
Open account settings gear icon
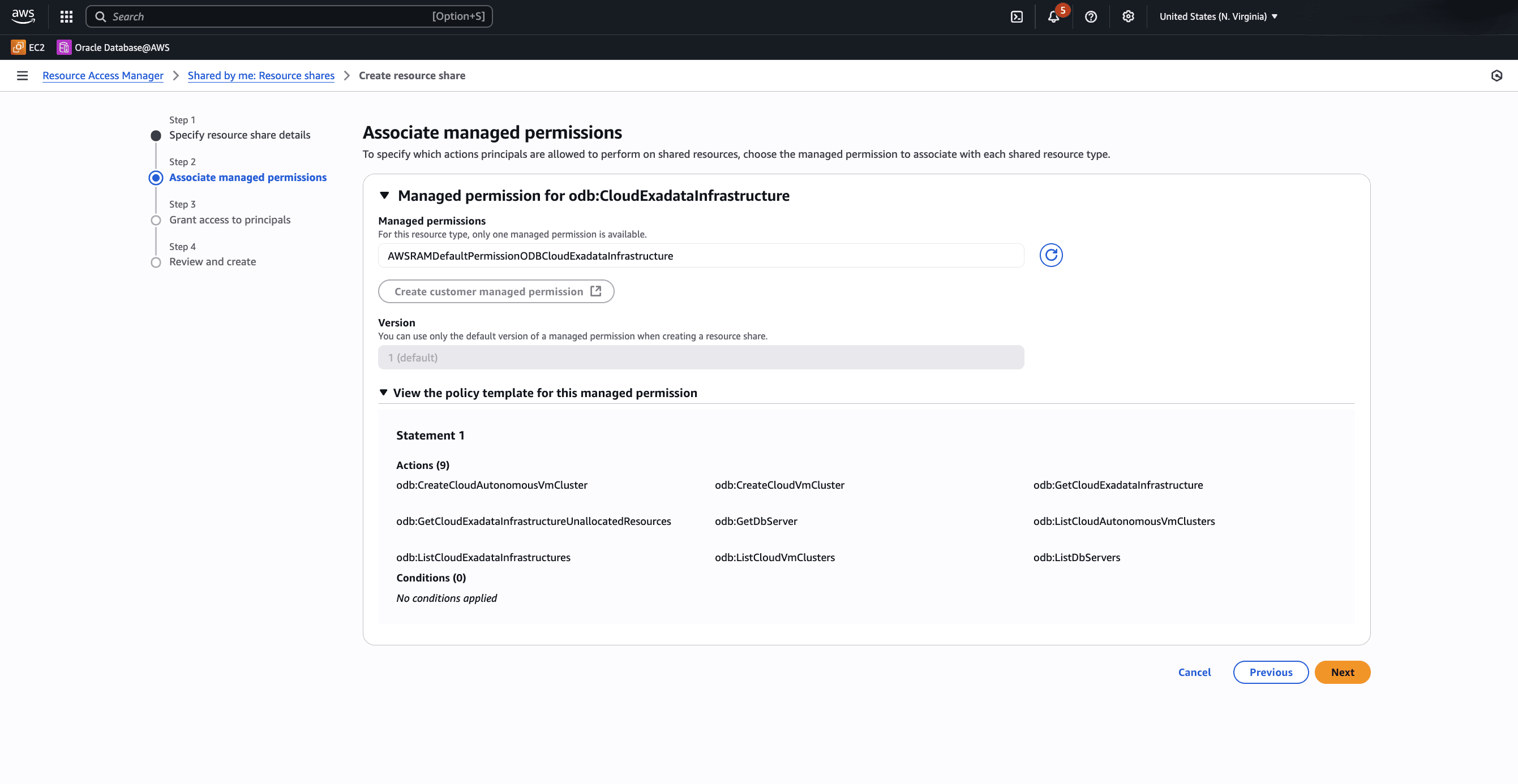[1127, 16]
